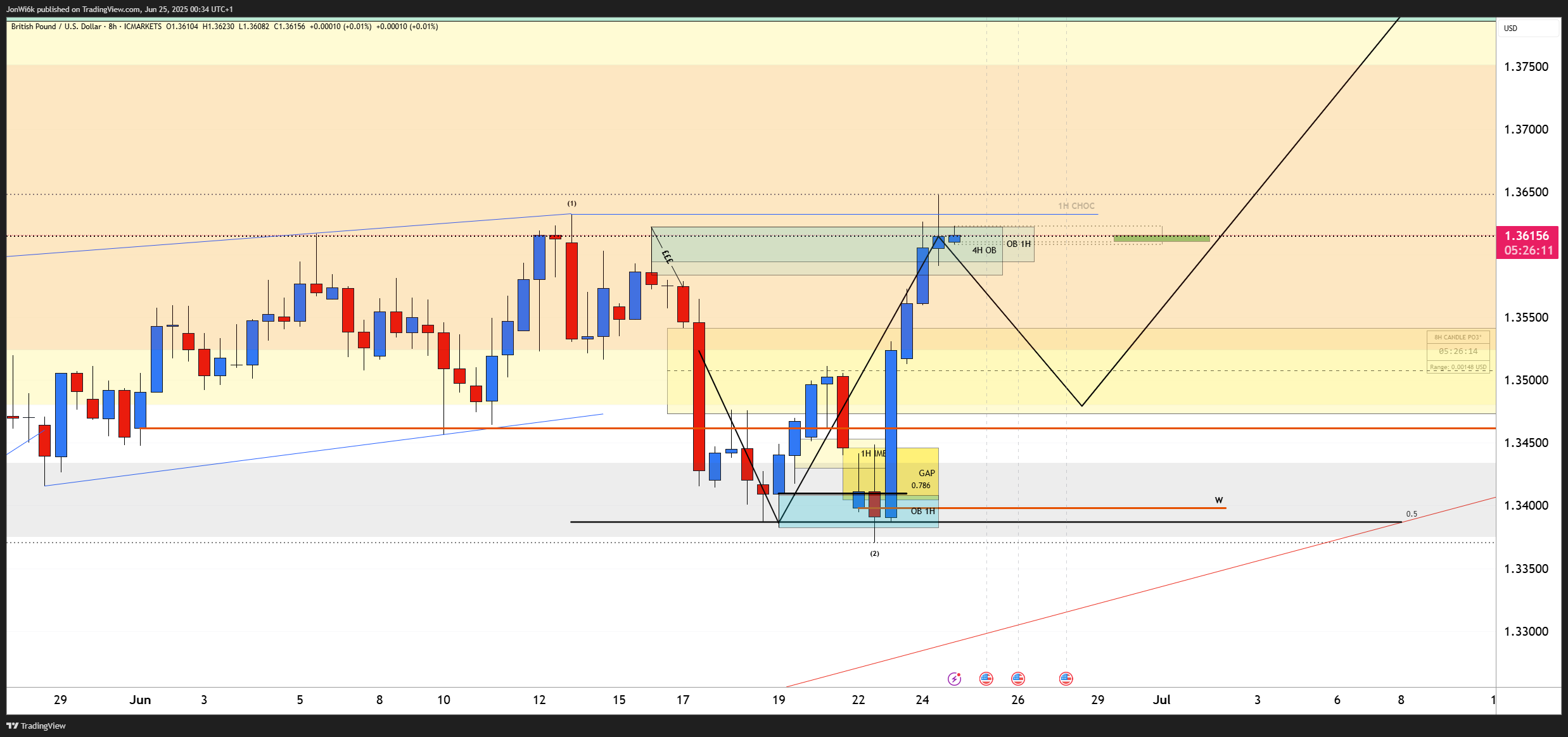Click the Jul date label on time axis
The image size is (1568, 737).
coord(1161,700)
